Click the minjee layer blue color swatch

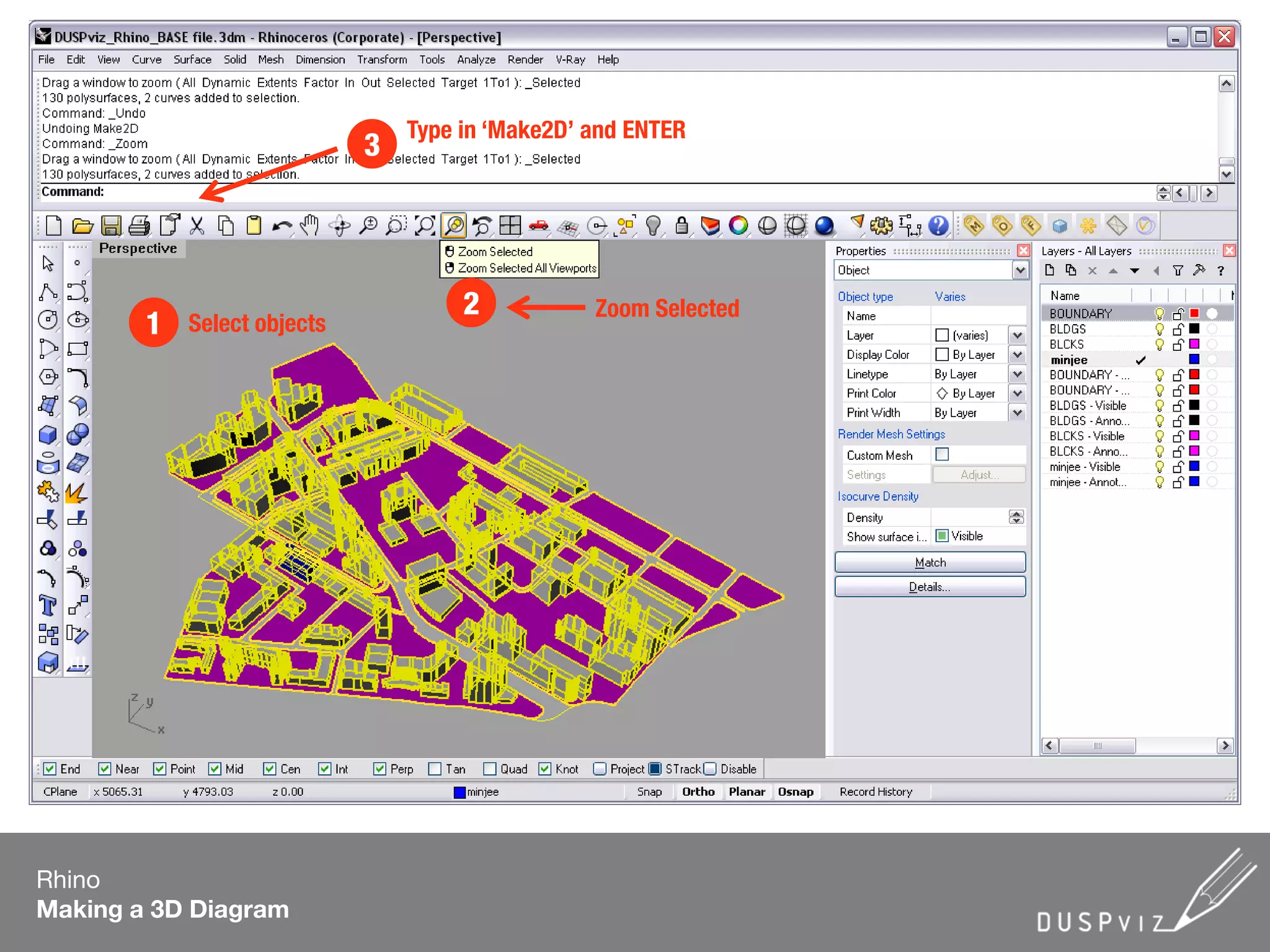point(1194,359)
